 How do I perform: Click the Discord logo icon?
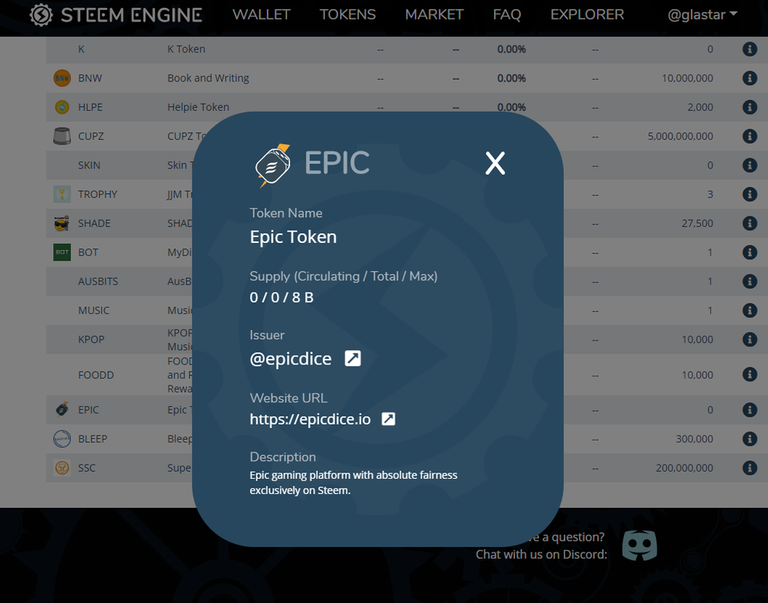[640, 545]
